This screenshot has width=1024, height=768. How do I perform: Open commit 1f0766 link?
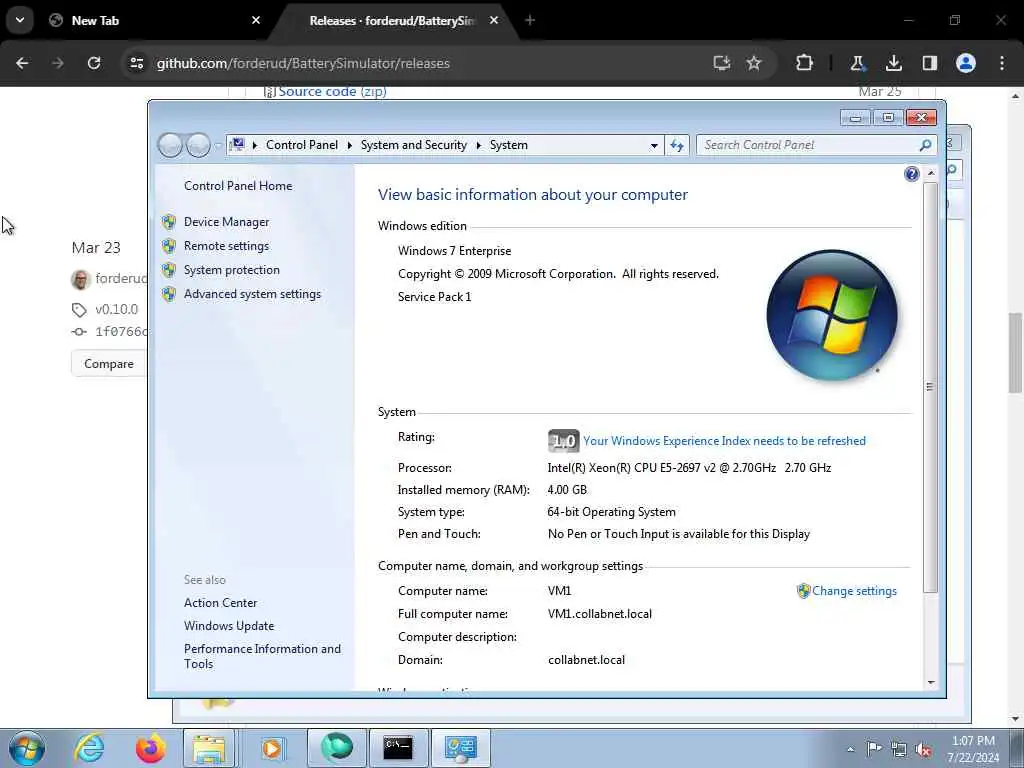click(x=121, y=332)
